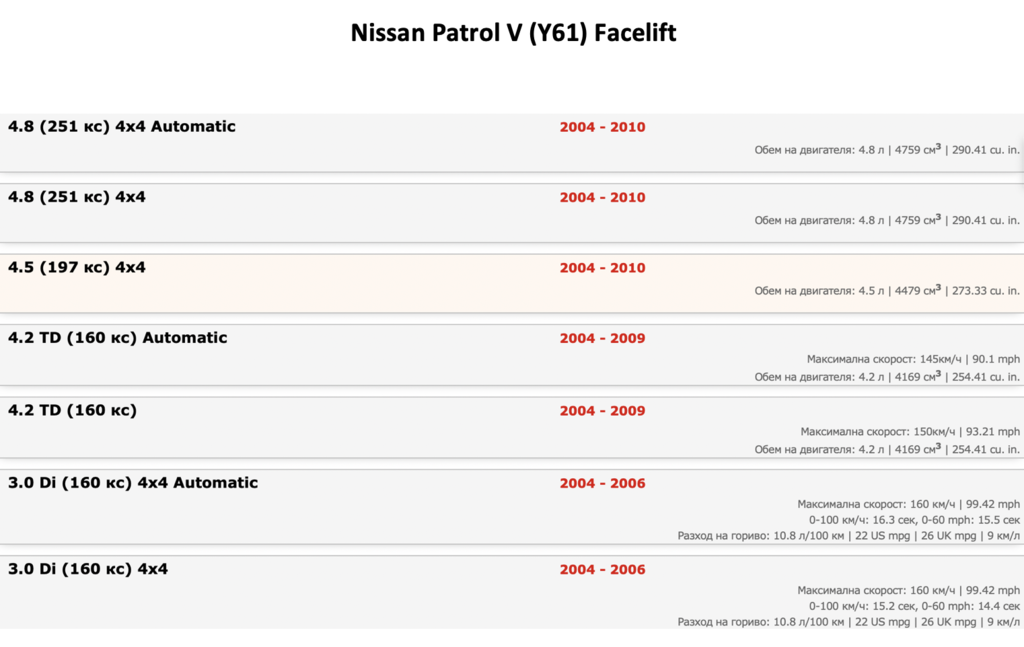This screenshot has width=1024, height=647.
Task: Click the 0-100 км/ч: 16.3 сек acceleration line
Action: (914, 520)
